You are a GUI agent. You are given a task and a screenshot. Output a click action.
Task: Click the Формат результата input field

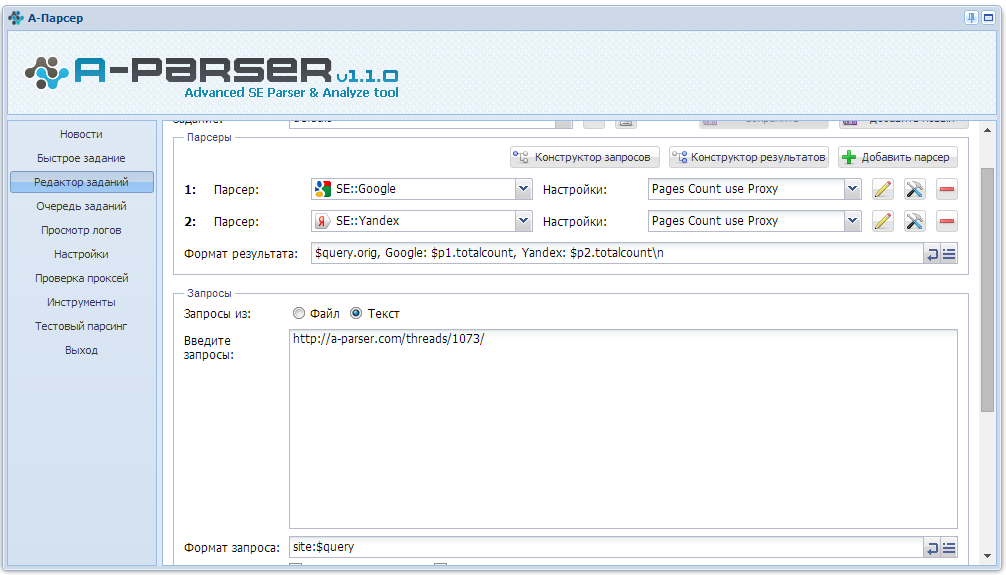[617, 253]
